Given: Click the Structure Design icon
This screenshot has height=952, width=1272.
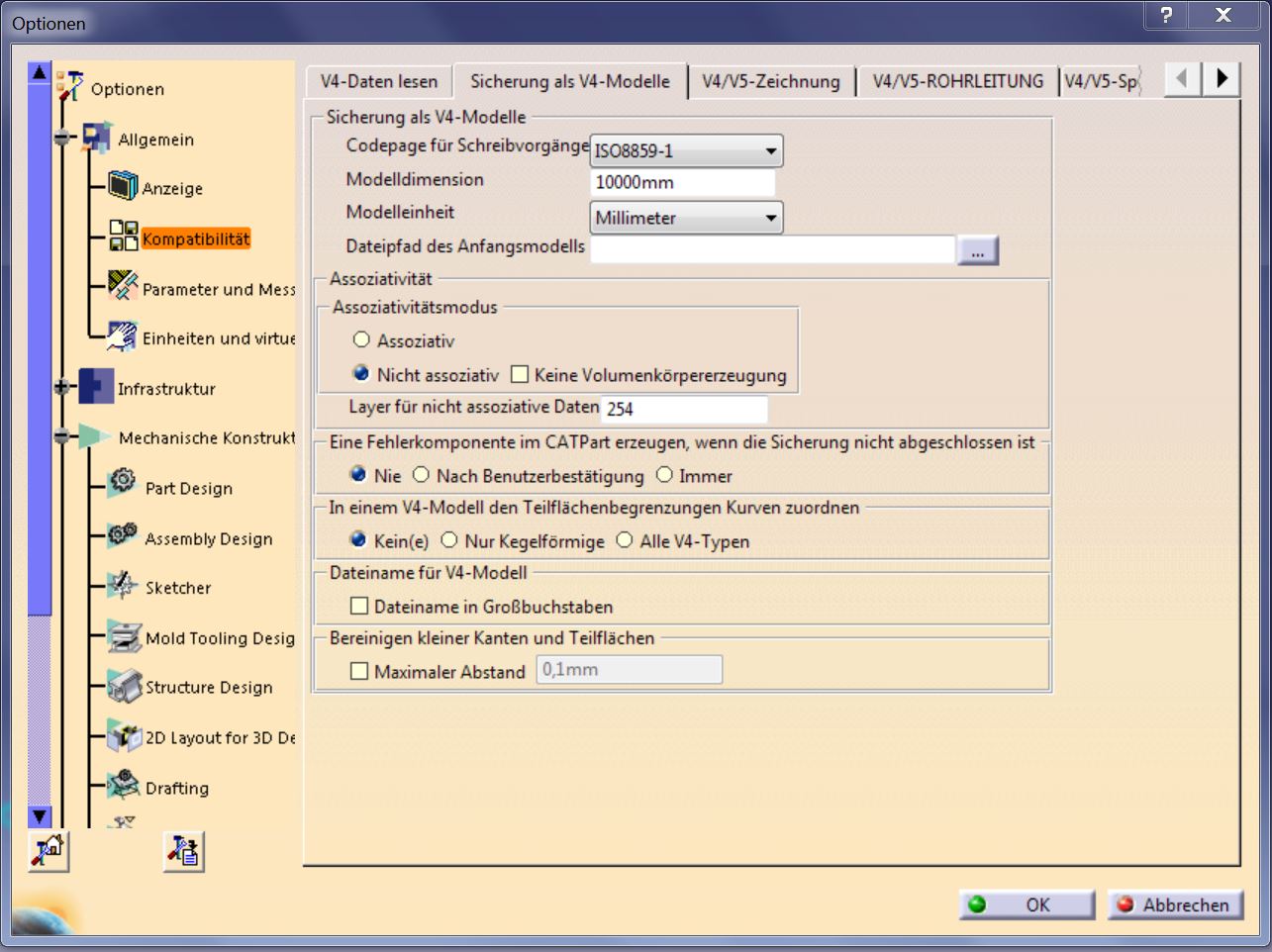Looking at the screenshot, I should pyautogui.click(x=124, y=686).
